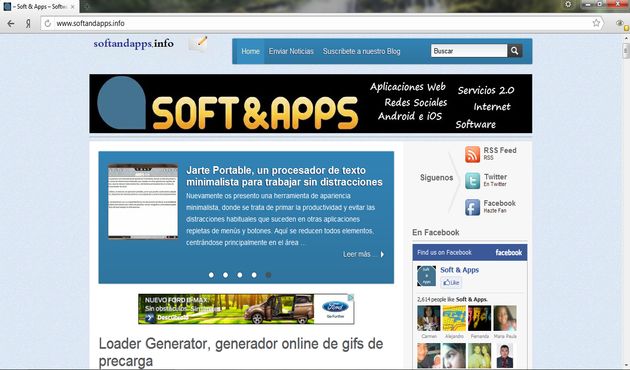
Task: Click the Facebook Like thumbs-up button
Action: 451,282
